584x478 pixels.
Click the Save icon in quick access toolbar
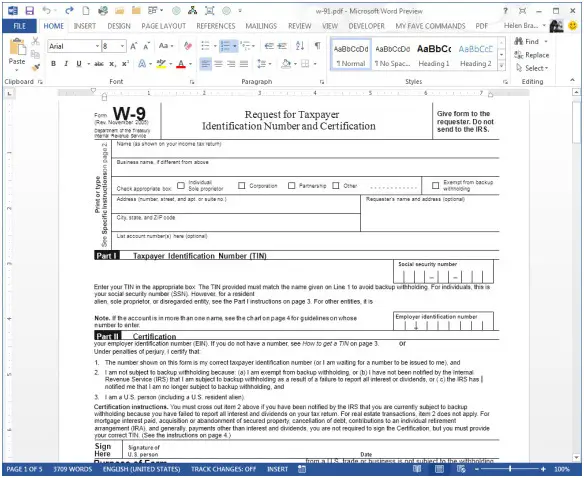[30, 11]
